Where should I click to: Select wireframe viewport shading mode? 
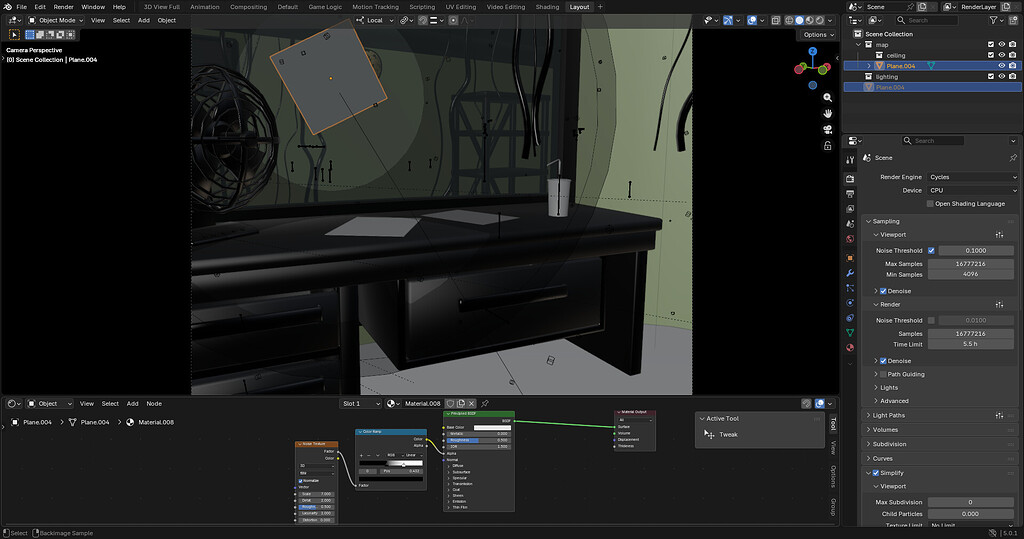pos(789,20)
